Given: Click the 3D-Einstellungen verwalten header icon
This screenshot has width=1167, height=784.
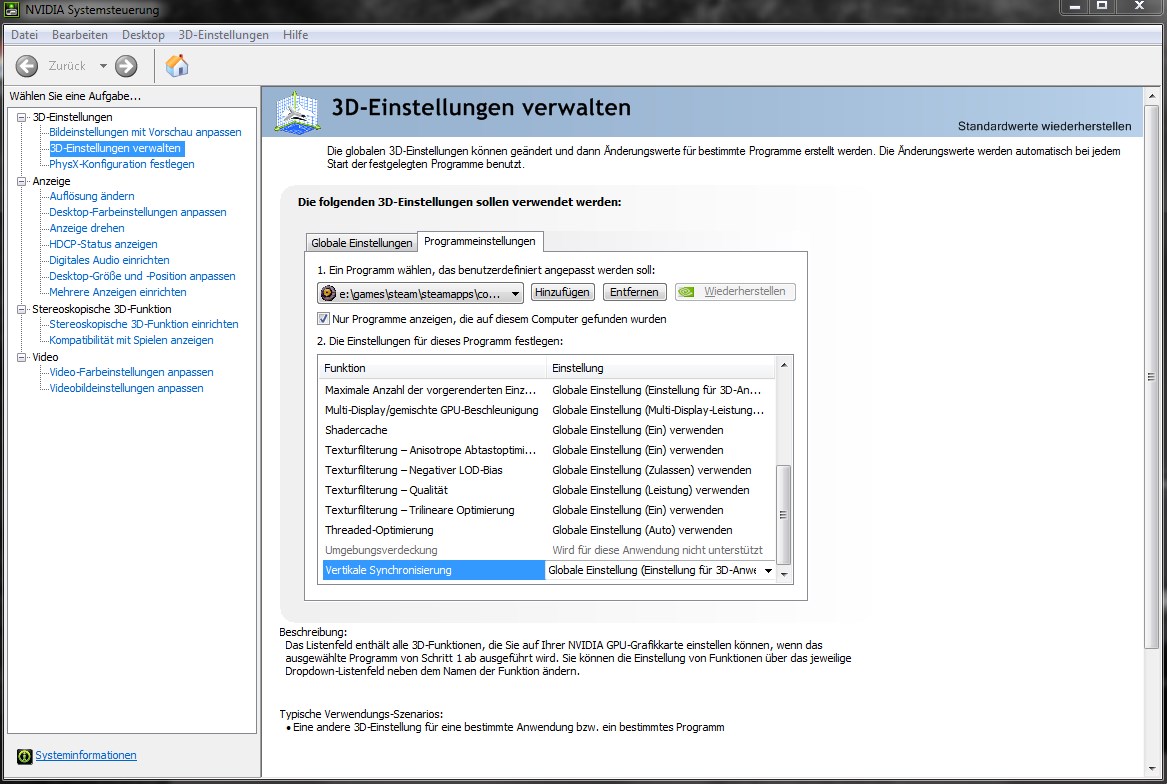Looking at the screenshot, I should (297, 112).
